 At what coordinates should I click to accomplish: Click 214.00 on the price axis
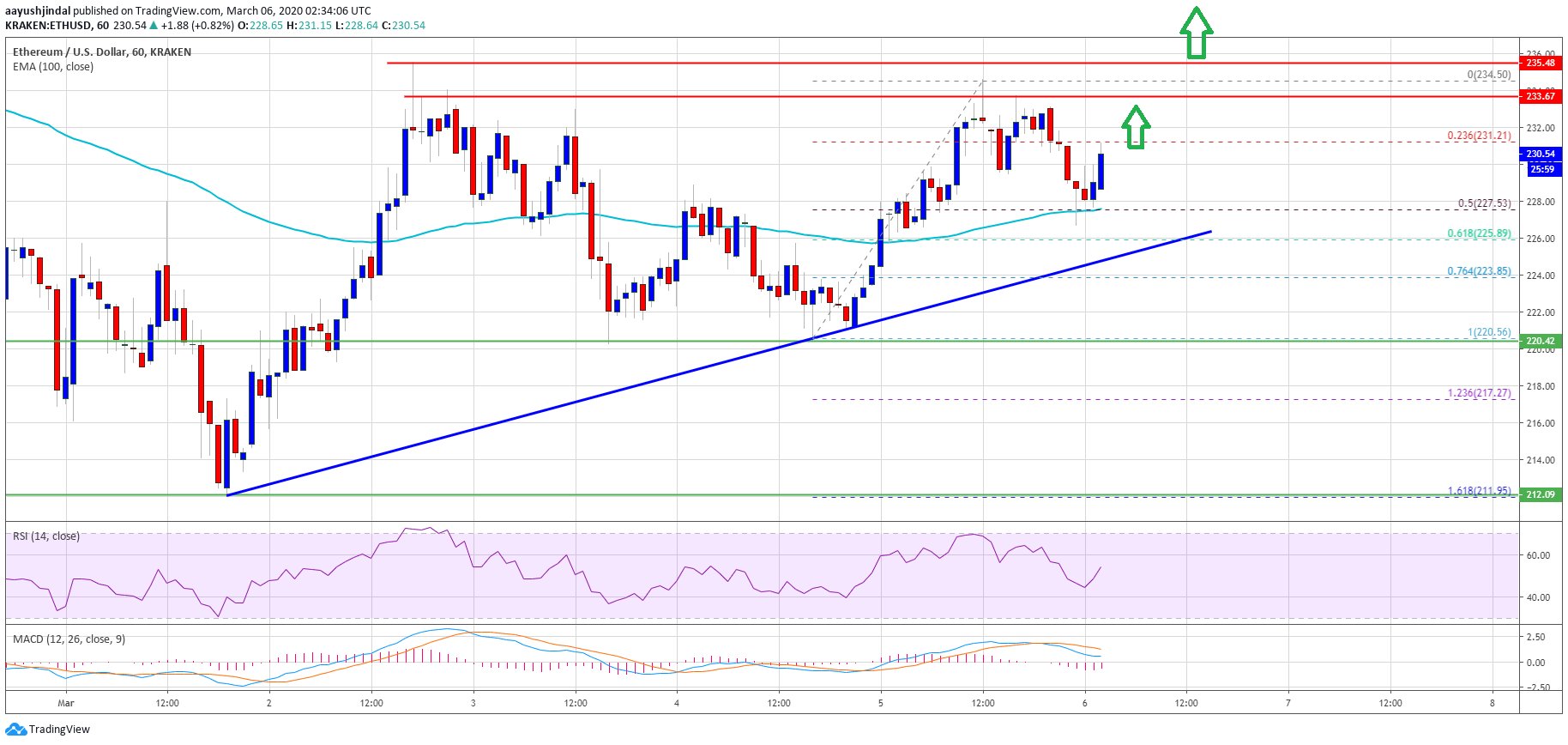pyautogui.click(x=1541, y=460)
